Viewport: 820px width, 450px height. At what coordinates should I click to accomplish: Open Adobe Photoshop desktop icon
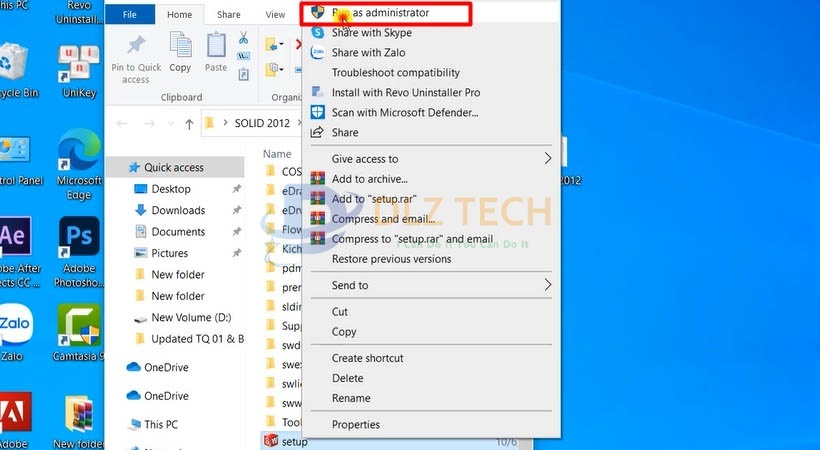pos(79,253)
